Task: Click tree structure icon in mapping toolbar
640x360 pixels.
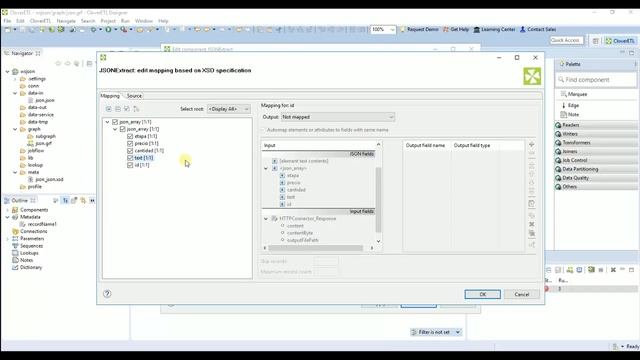Action: (136, 109)
